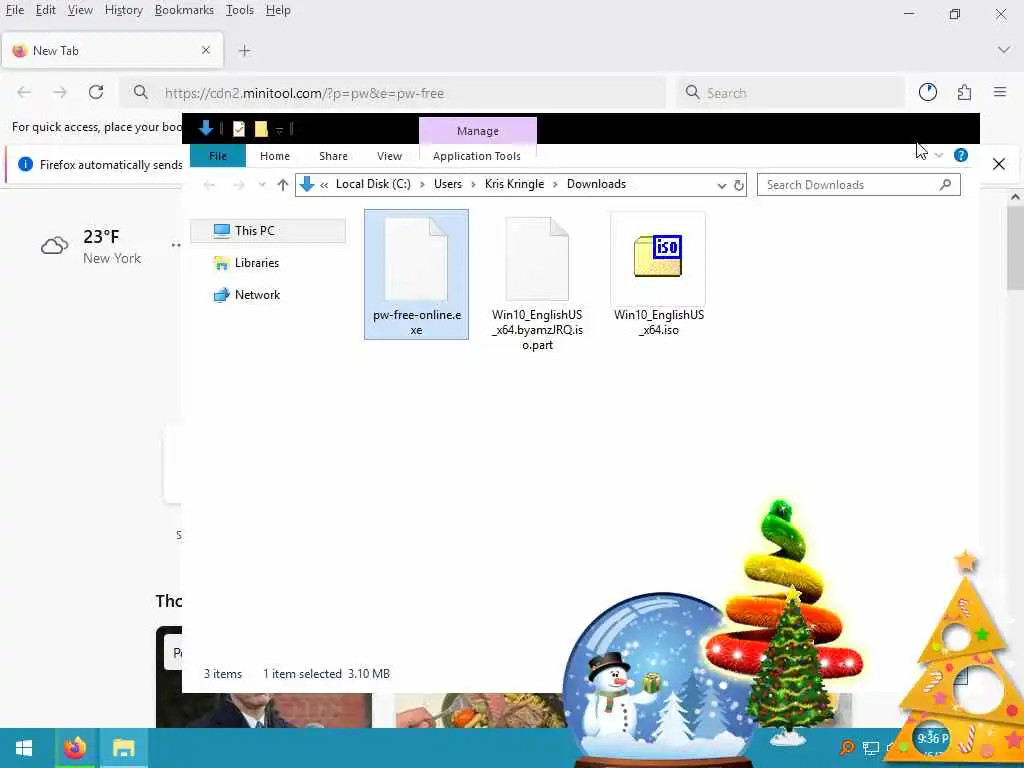Click Users in the breadcrumb path
Screen dimensions: 1024x768
click(x=447, y=184)
